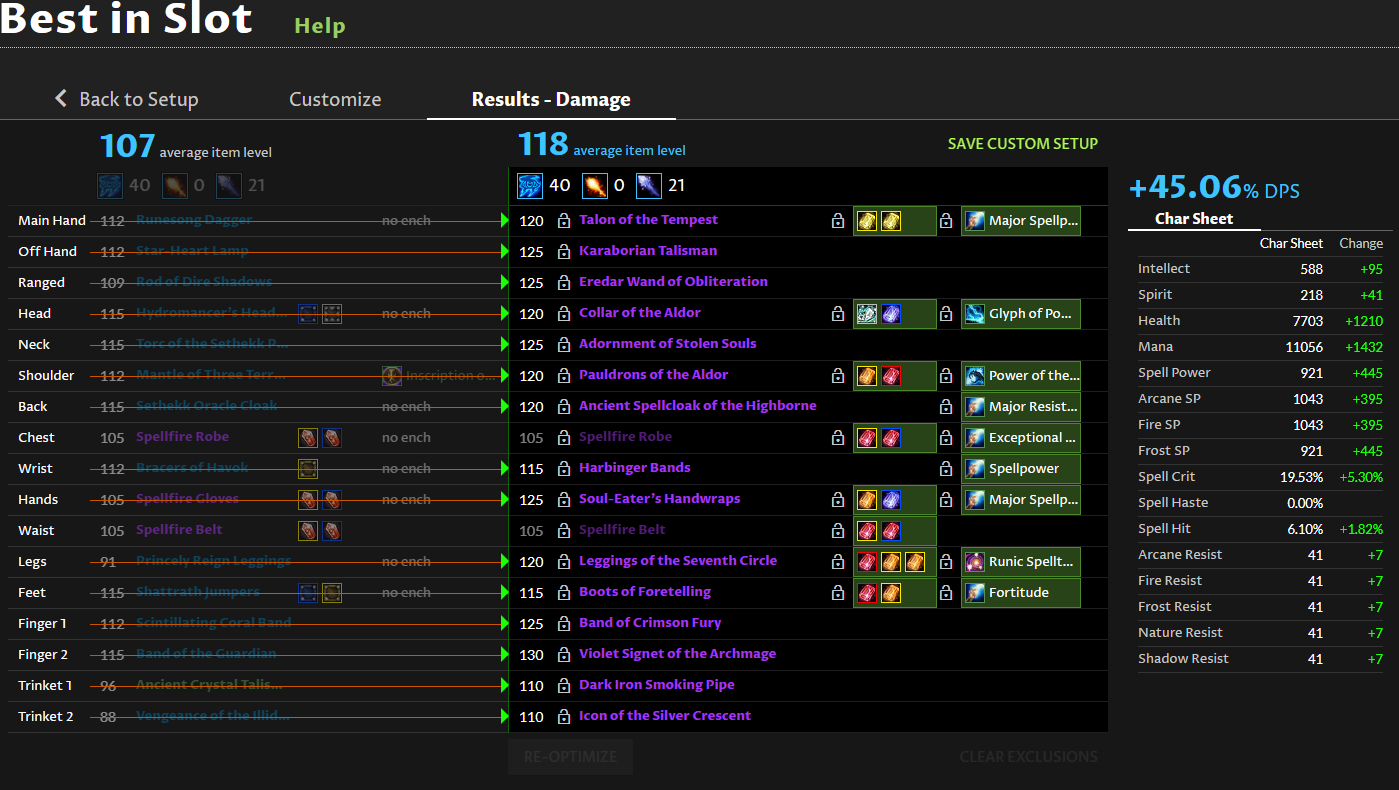Lock the Icon of the Silver Crescent trinket
Image resolution: width=1399 pixels, height=790 pixels.
tap(564, 717)
